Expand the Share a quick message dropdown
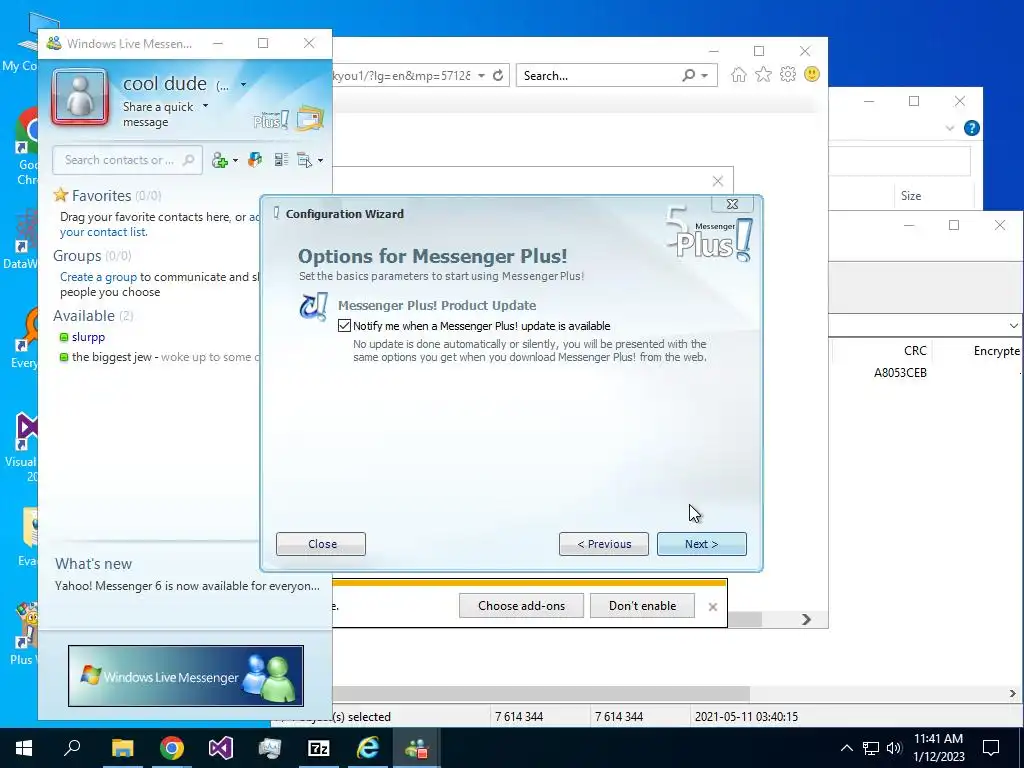This screenshot has width=1024, height=768. pyautogui.click(x=206, y=106)
